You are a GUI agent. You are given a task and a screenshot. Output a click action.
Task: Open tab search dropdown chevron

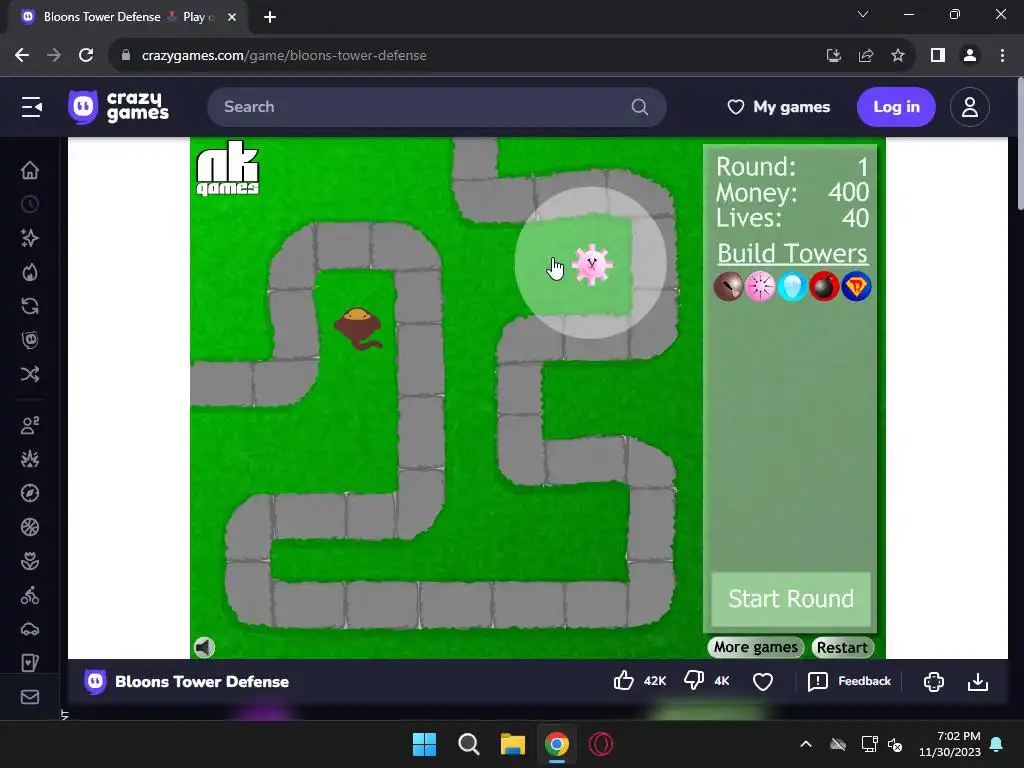pyautogui.click(x=863, y=14)
